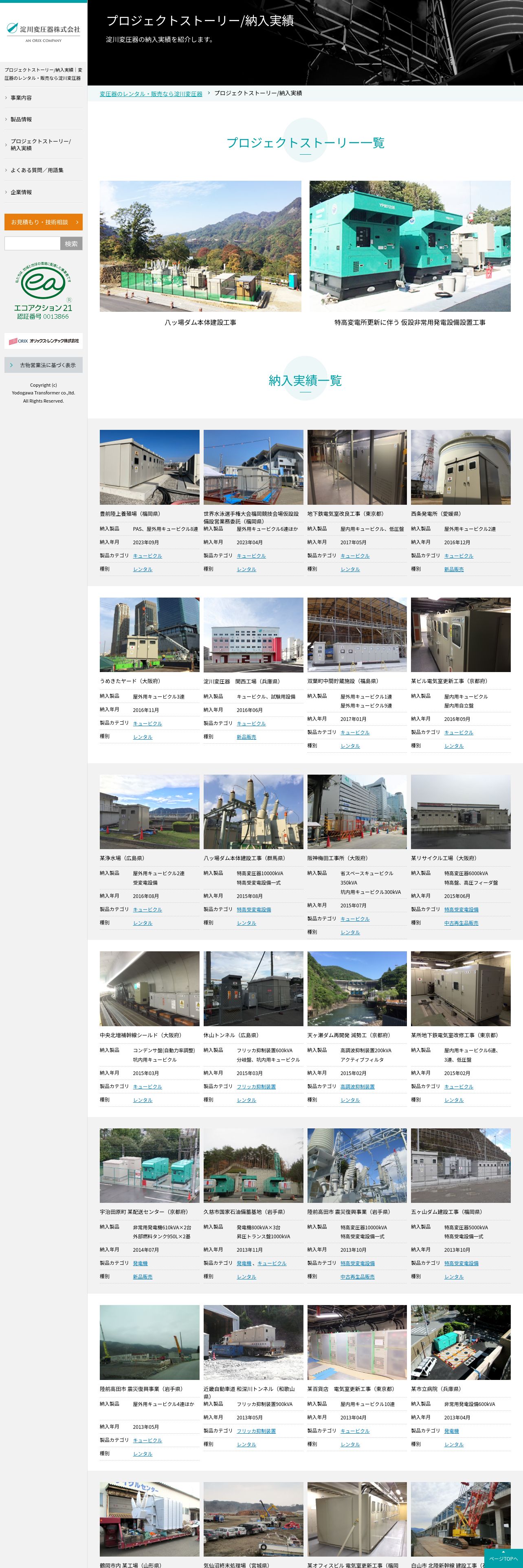Click the エコアクション21 certification logo
This screenshot has height=1568, width=523.
(43, 291)
